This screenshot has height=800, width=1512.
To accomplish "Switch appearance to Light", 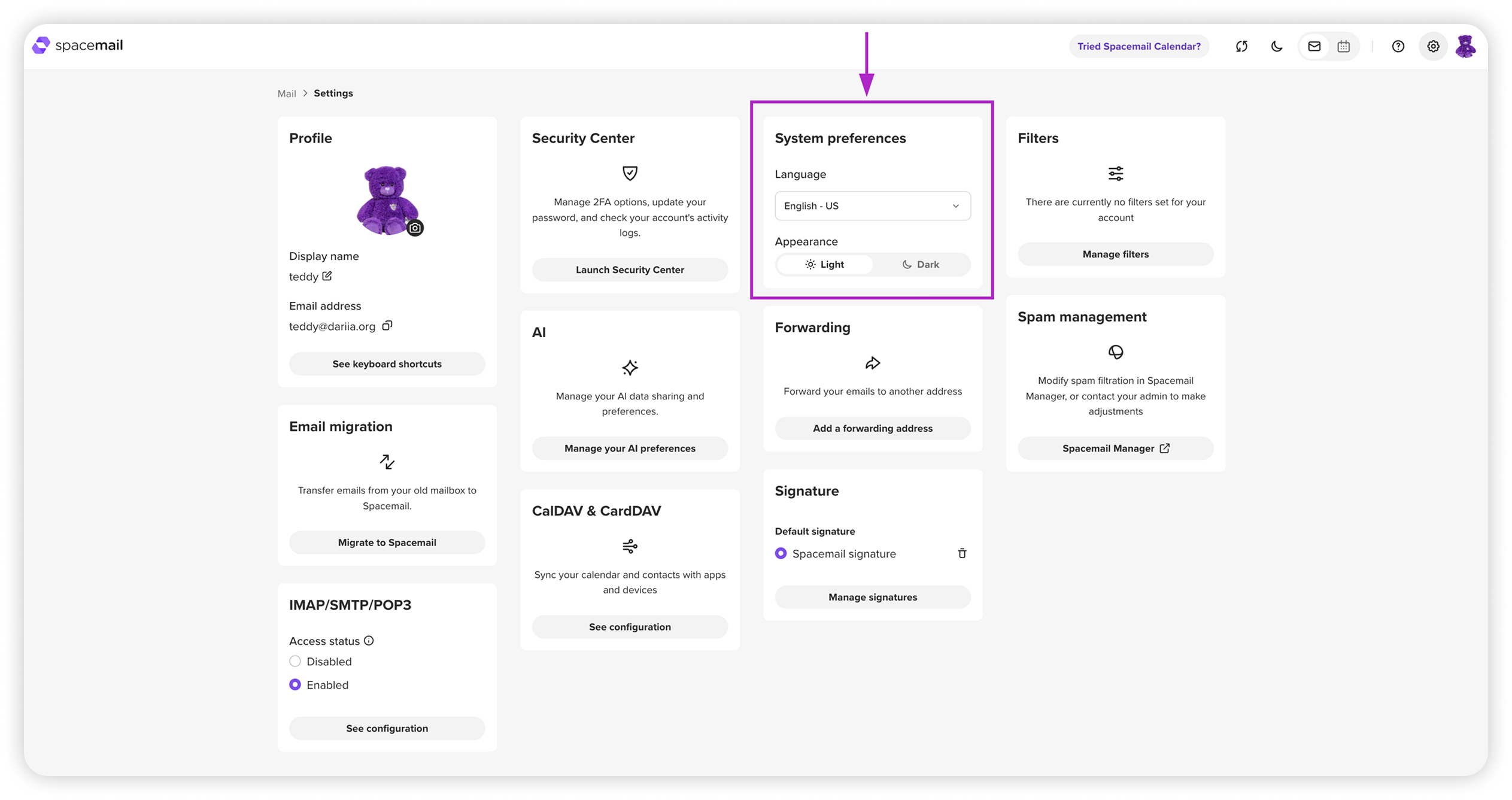I will (825, 264).
